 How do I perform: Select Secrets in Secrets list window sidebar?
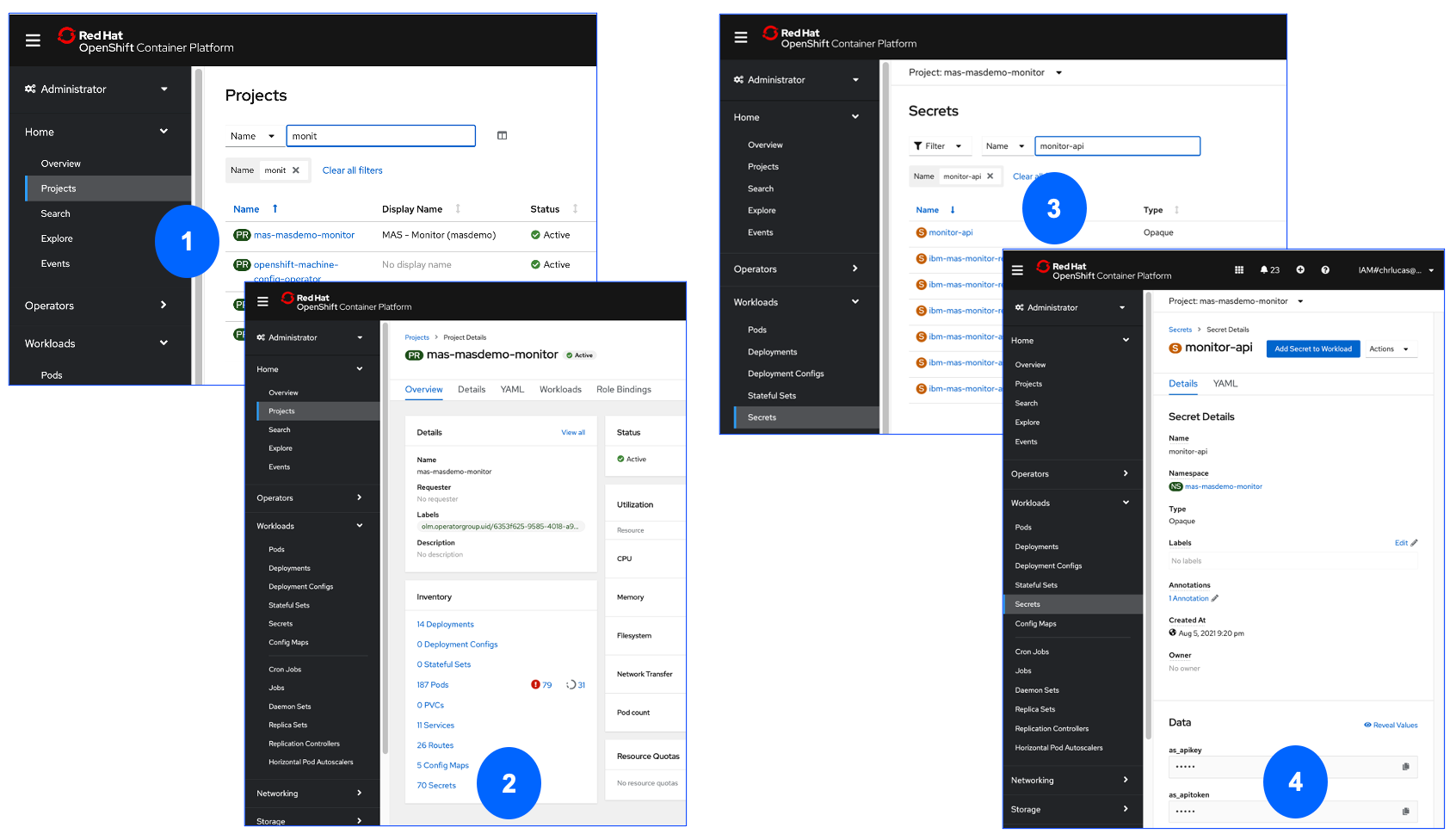807,417
